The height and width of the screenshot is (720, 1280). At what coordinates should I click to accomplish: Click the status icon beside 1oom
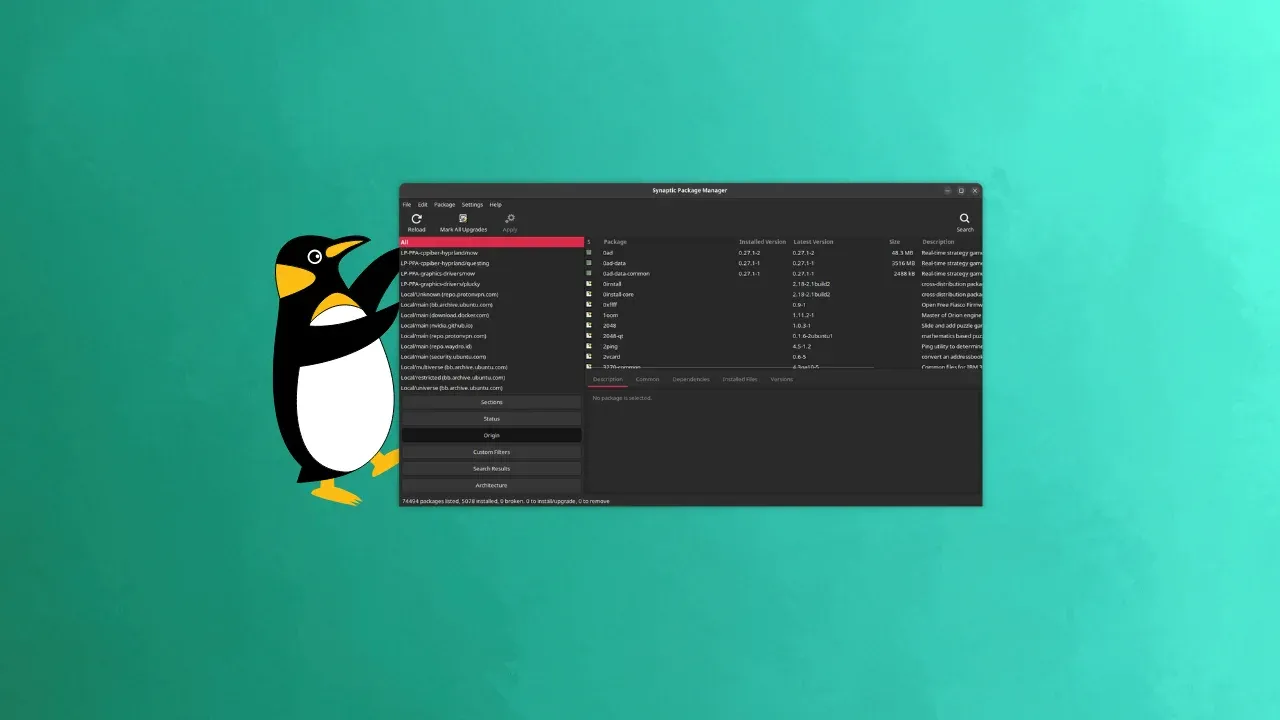589,315
